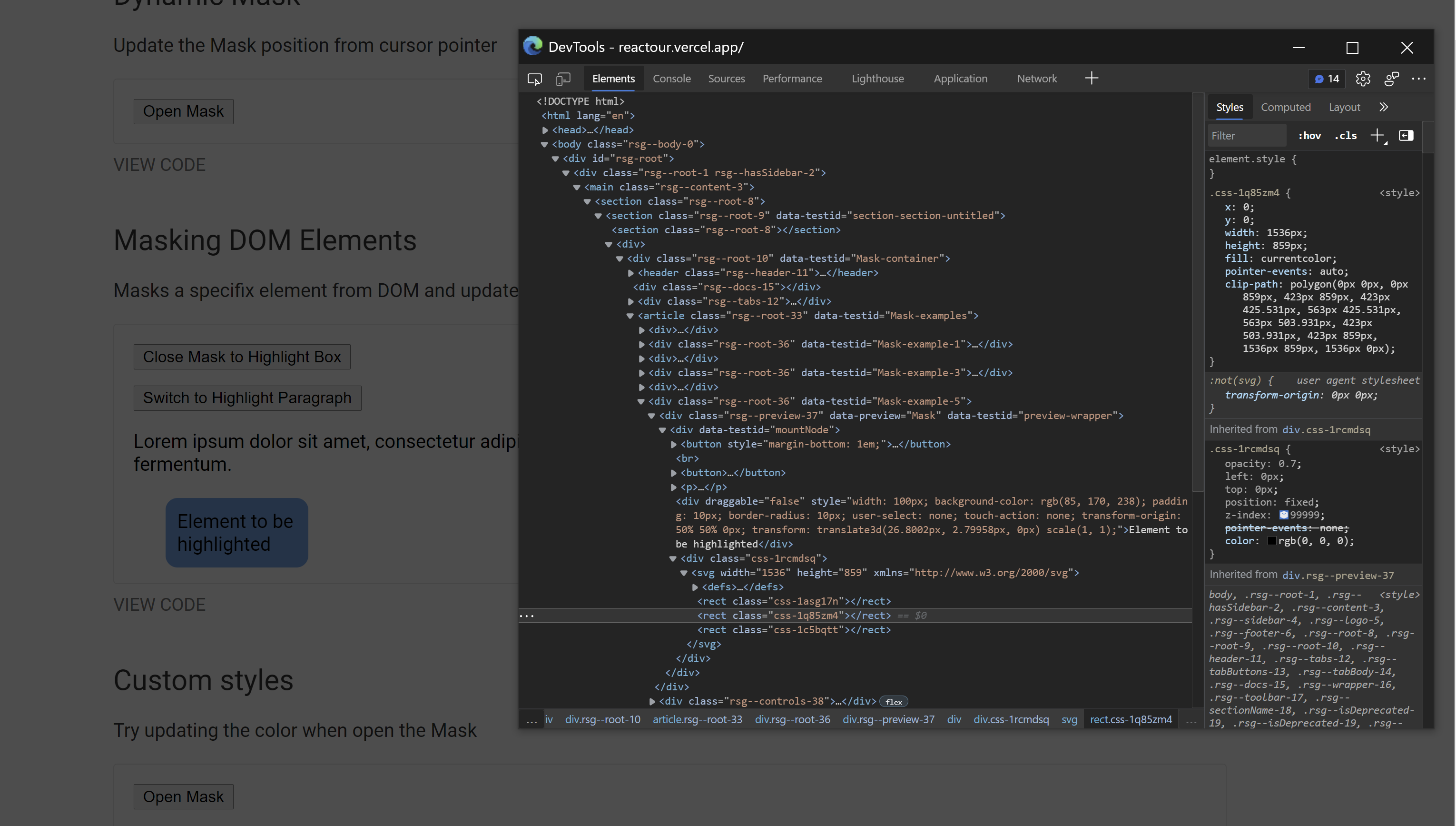Toggle .cls class editor panel
Screen dimensions: 1456x826
coord(1346,136)
